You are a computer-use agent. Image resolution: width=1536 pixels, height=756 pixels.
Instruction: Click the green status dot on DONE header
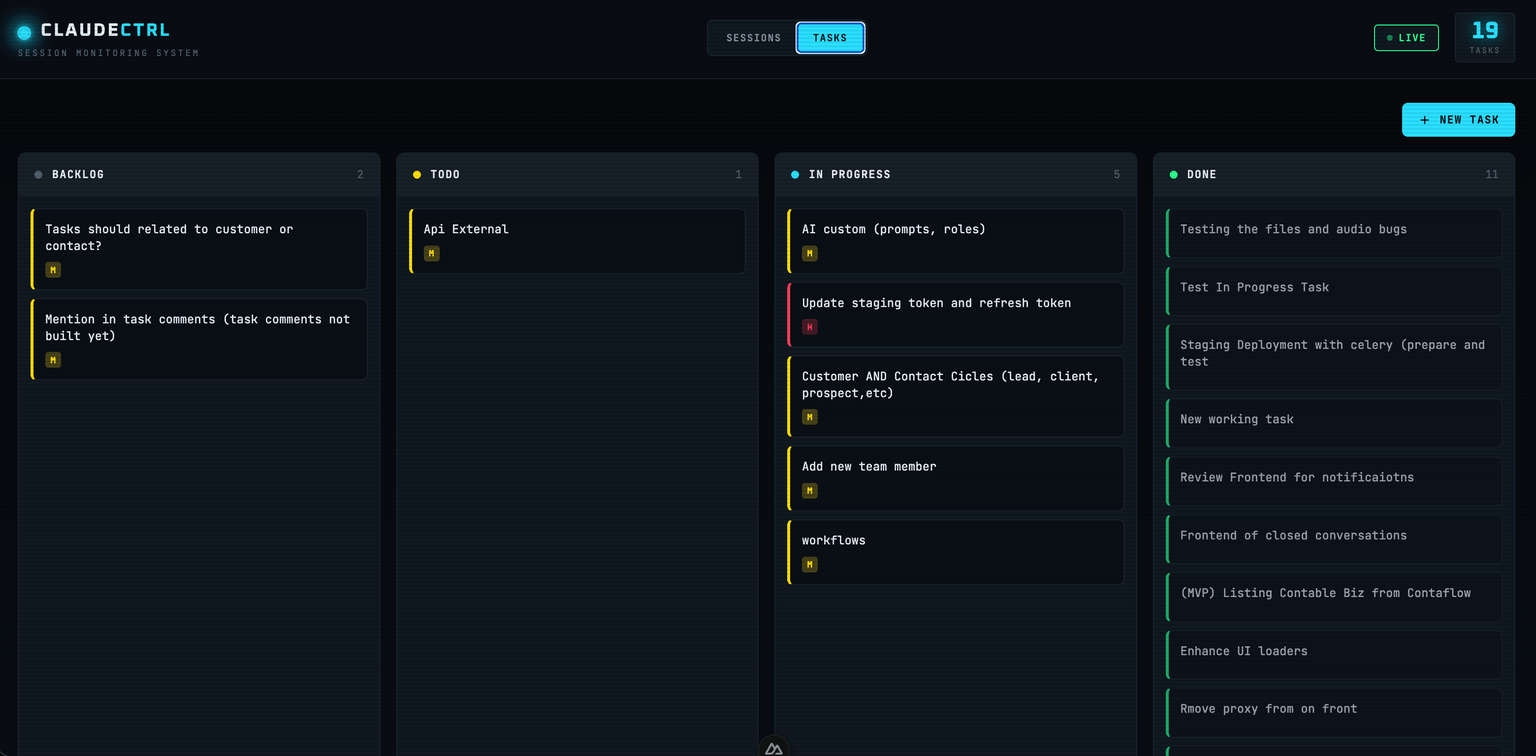pyautogui.click(x=1173, y=174)
